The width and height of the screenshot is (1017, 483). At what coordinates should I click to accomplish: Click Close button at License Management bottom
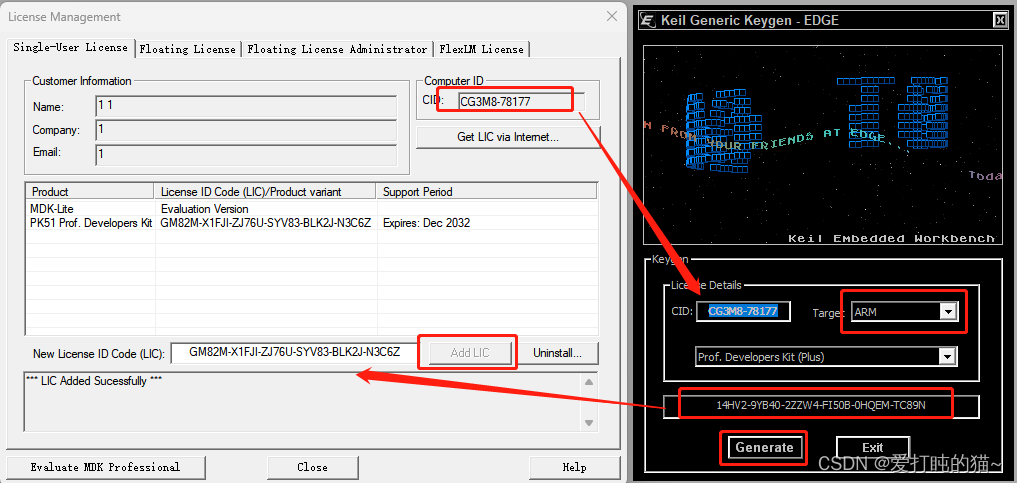pyautogui.click(x=312, y=467)
